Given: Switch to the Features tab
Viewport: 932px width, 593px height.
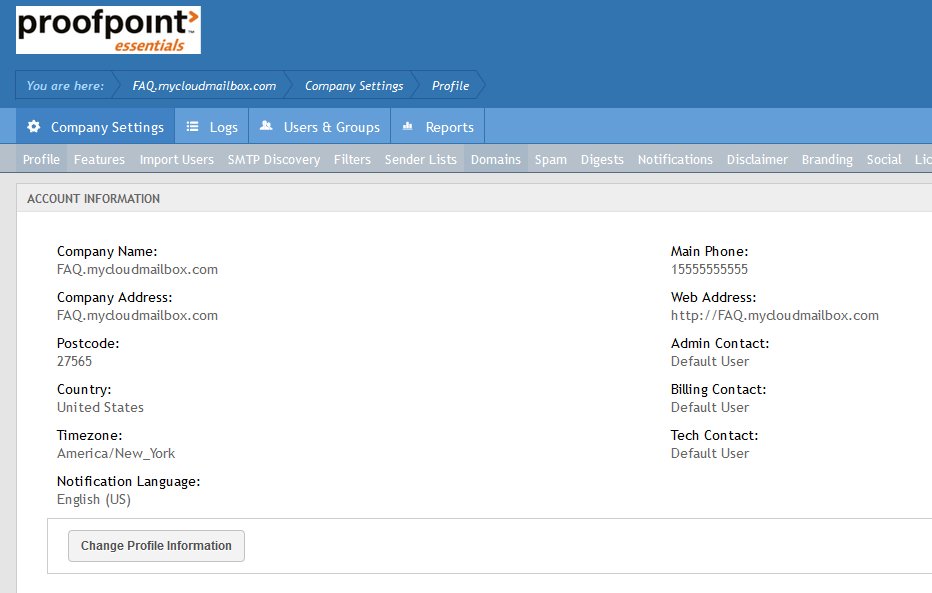Looking at the screenshot, I should coord(99,158).
